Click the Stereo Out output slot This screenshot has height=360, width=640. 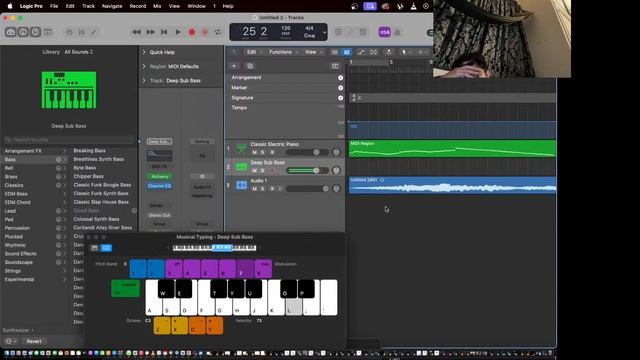click(x=159, y=215)
